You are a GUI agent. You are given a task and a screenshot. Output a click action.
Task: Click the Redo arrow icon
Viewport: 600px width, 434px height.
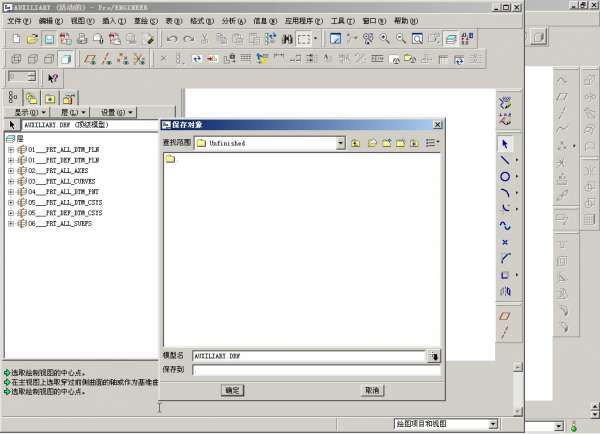tap(188, 39)
